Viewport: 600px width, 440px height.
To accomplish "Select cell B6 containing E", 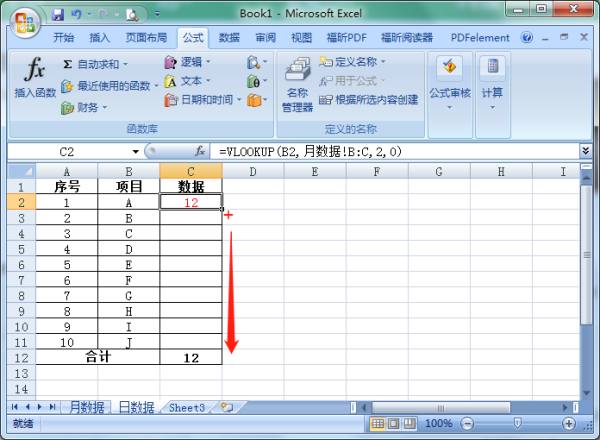I will tap(129, 264).
